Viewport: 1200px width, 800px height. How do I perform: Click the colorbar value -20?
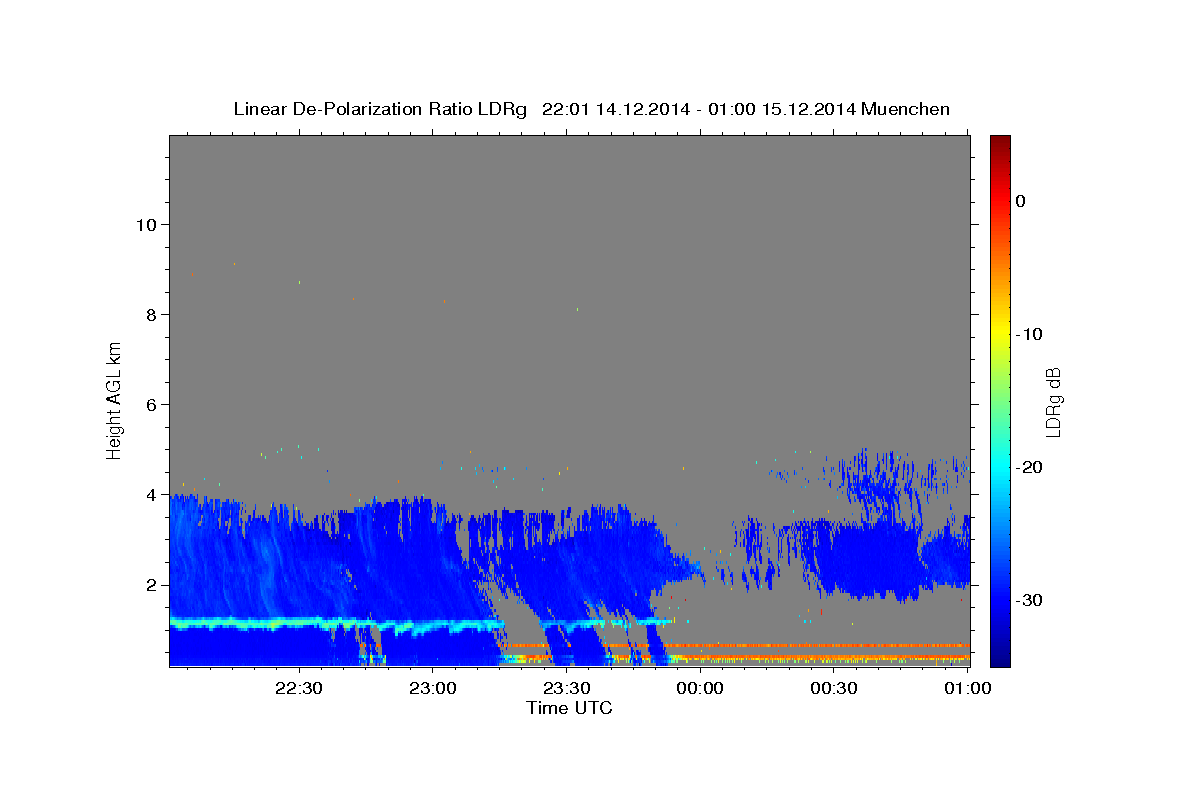(x=1029, y=467)
